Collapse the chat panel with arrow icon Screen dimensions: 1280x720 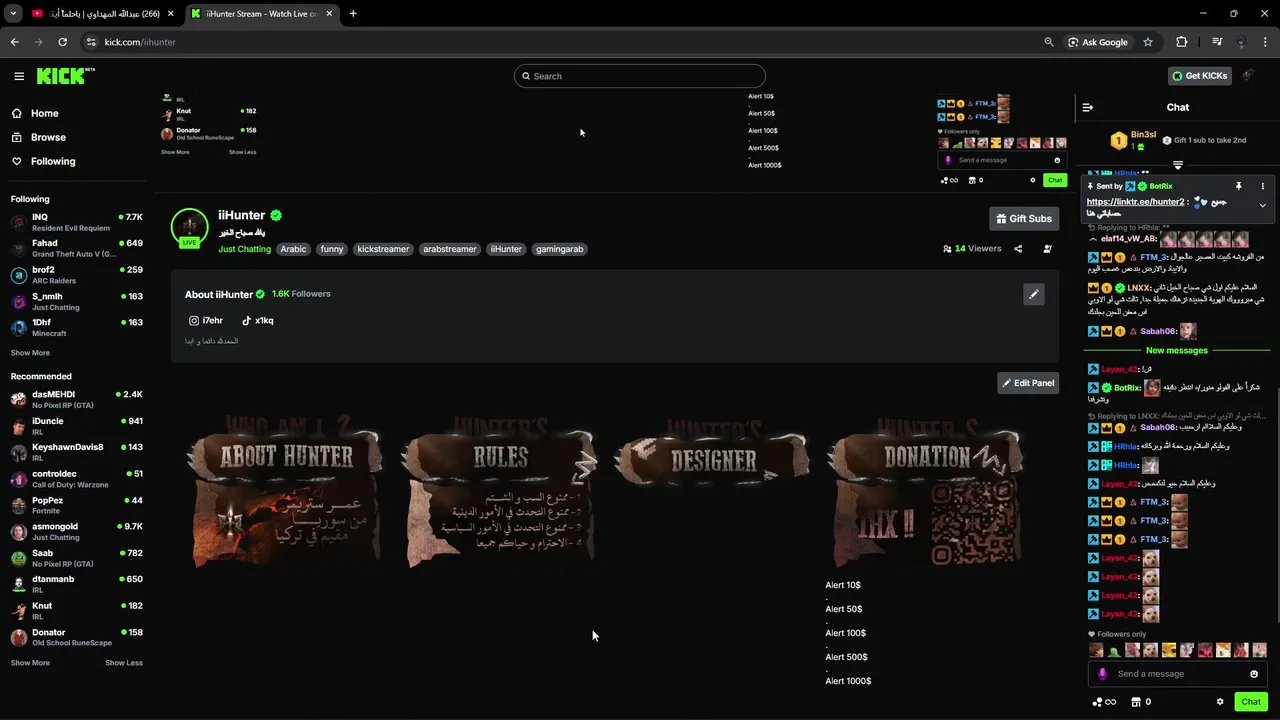point(1088,107)
